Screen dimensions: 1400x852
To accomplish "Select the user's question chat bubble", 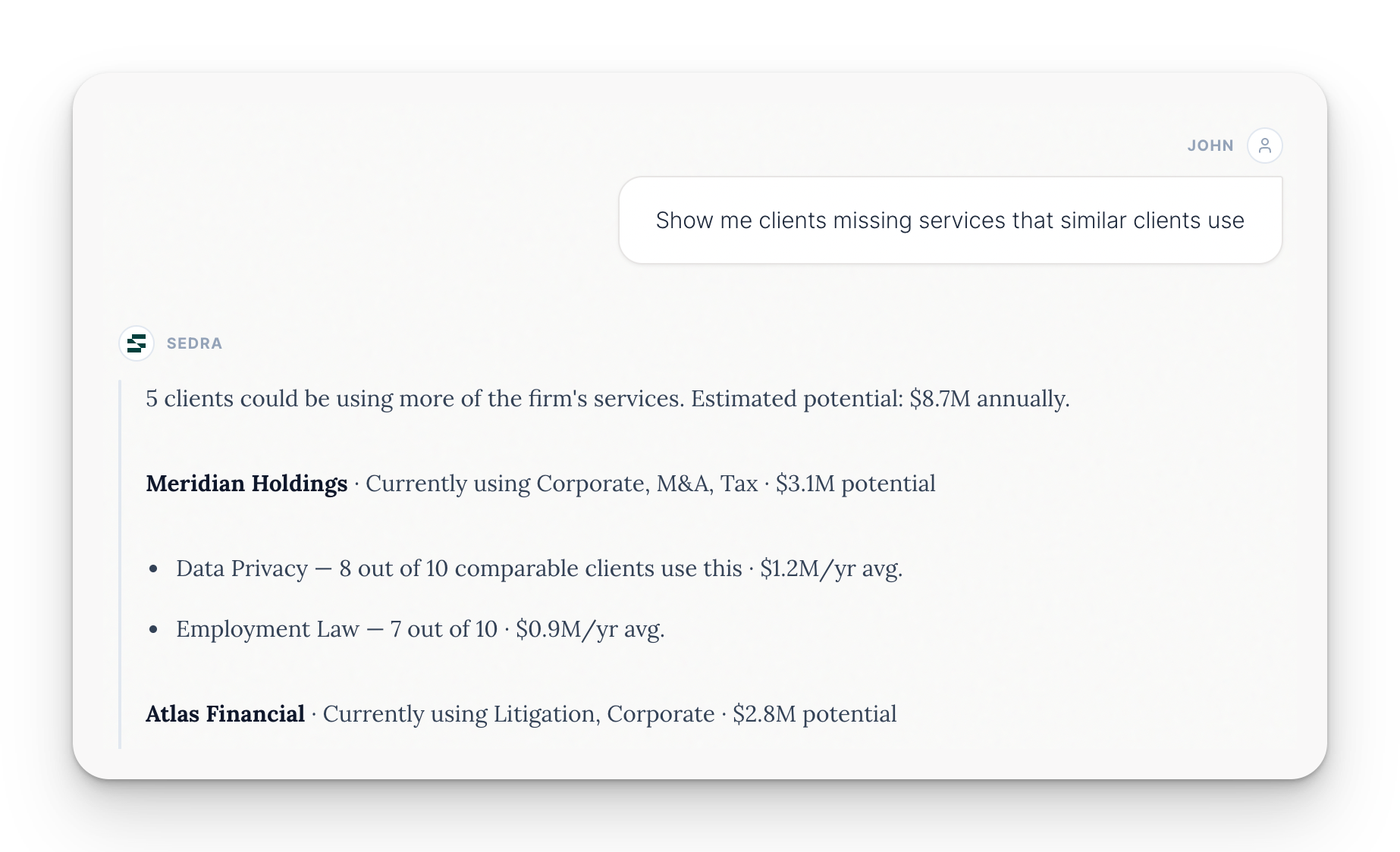I will 950,220.
